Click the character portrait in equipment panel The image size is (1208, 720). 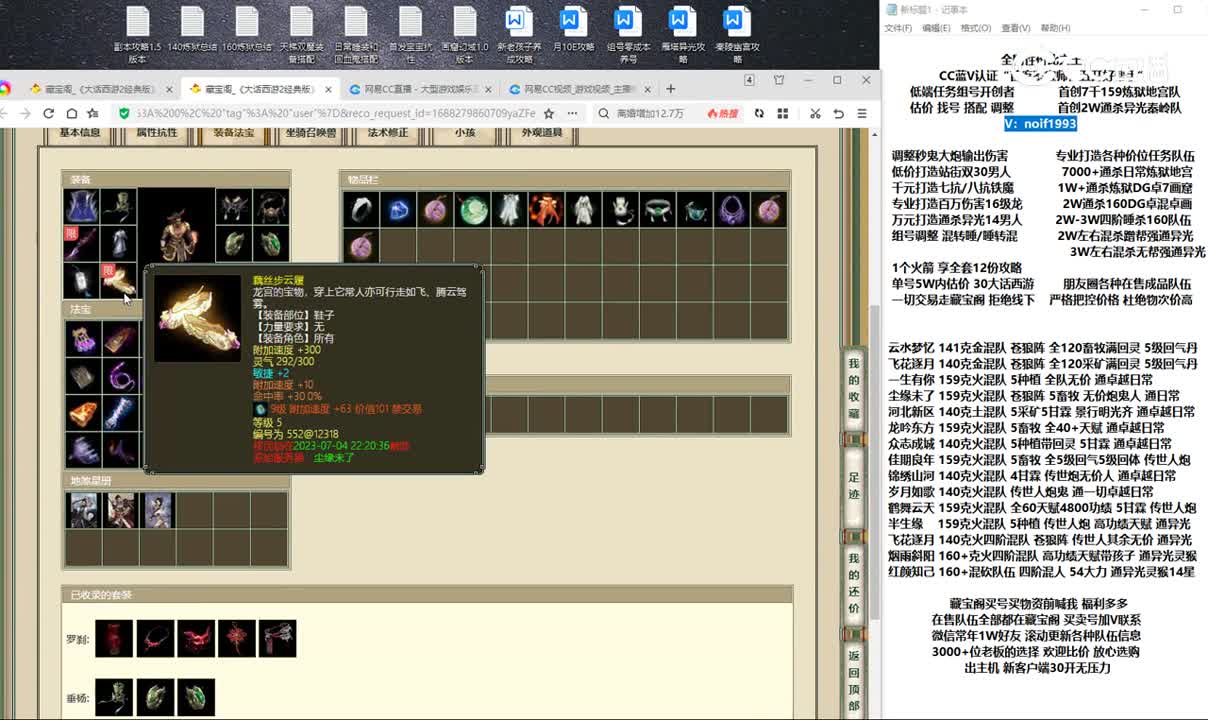(x=176, y=226)
